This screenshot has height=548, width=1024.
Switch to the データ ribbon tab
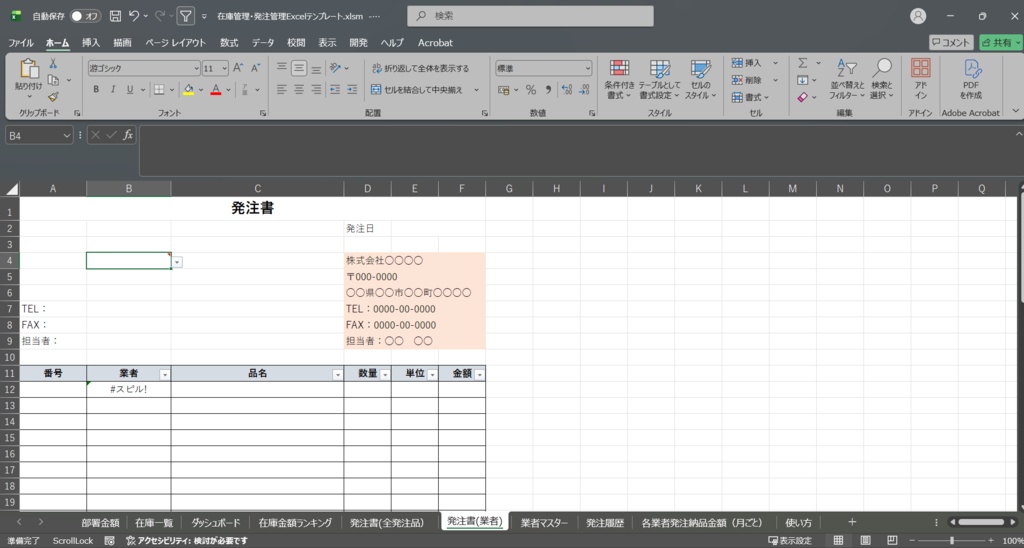pyautogui.click(x=263, y=42)
